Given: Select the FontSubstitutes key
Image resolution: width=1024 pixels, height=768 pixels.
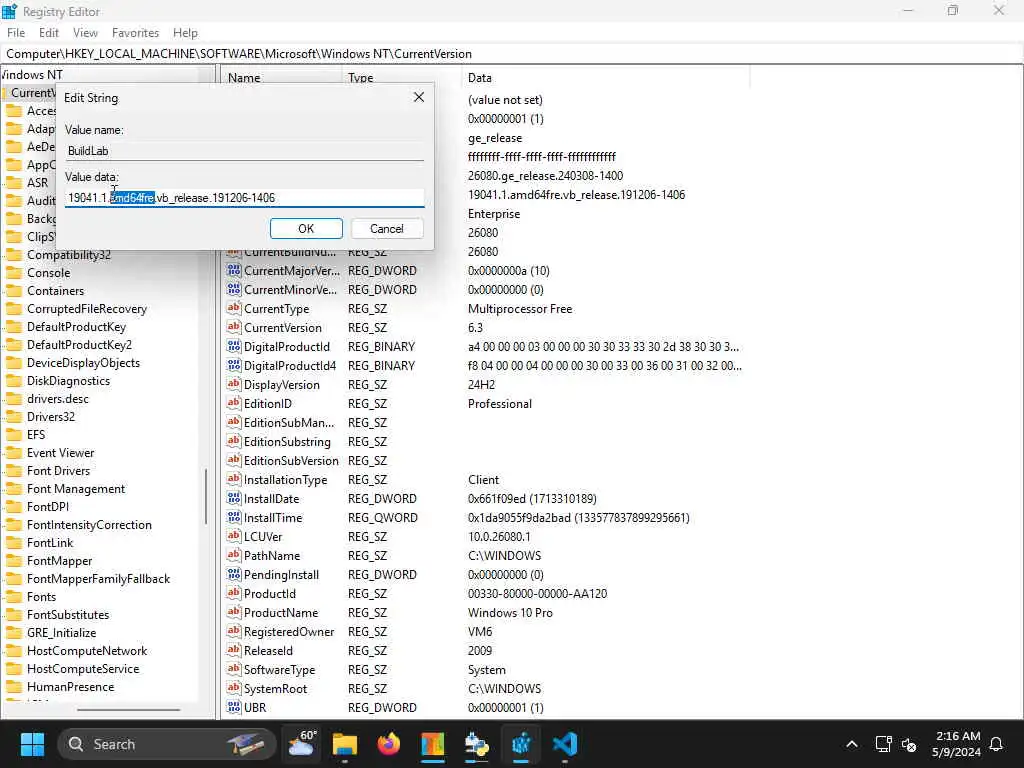Looking at the screenshot, I should coord(68,615).
